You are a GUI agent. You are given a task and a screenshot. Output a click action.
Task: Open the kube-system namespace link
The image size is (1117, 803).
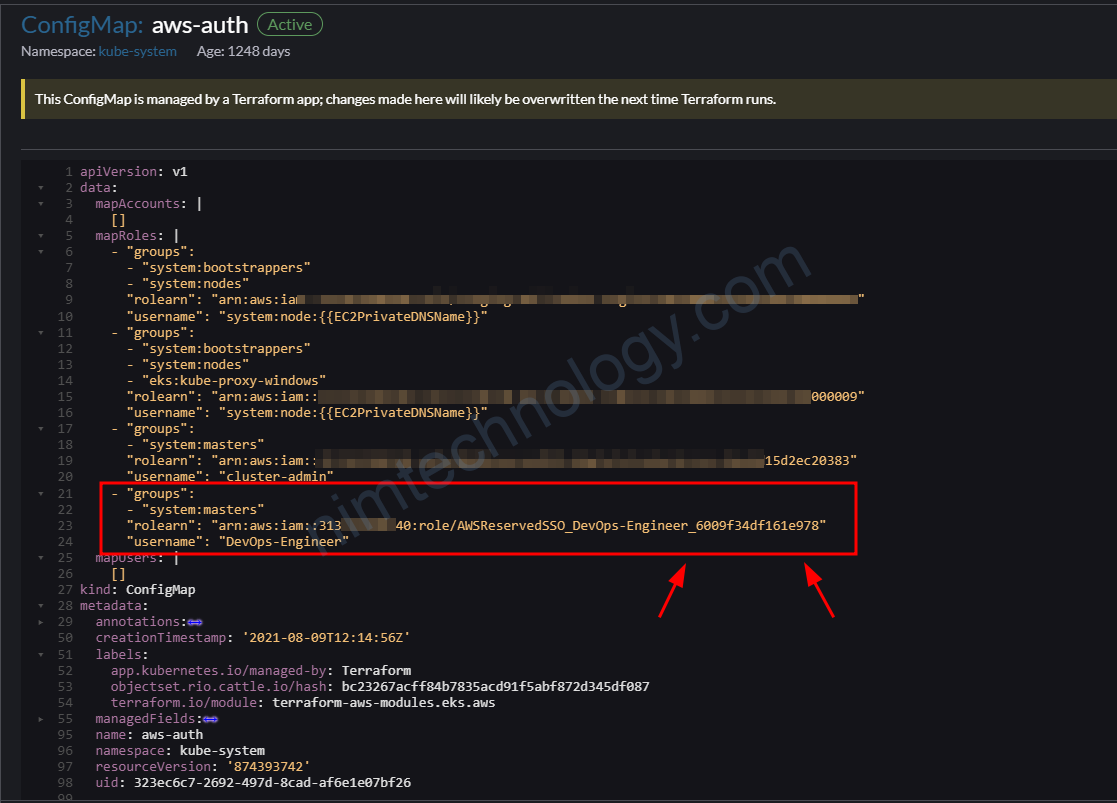pyautogui.click(x=137, y=51)
